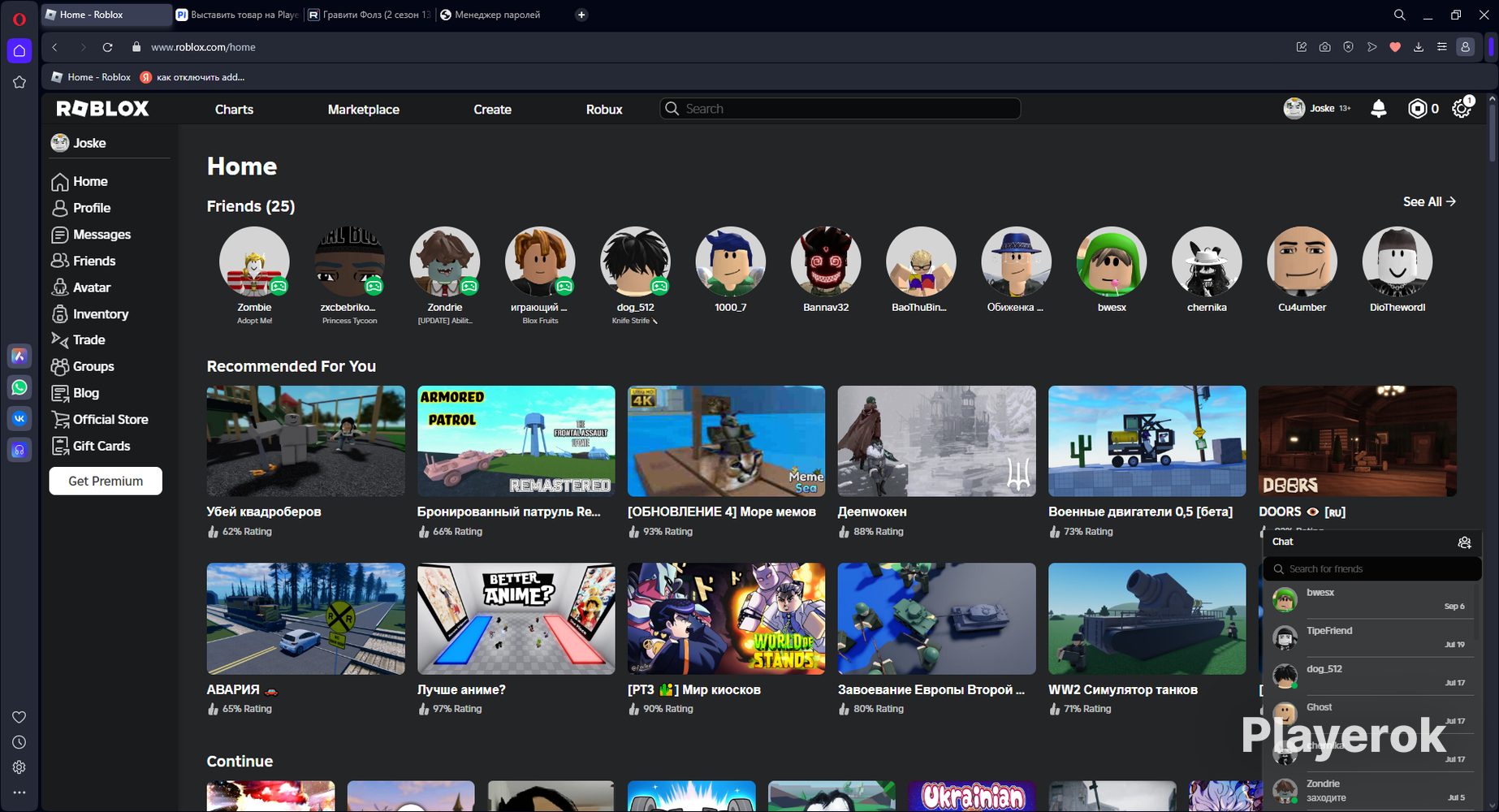The width and height of the screenshot is (1499, 812).
Task: Open the 'как отключить add...' bookmark
Action: coord(192,77)
